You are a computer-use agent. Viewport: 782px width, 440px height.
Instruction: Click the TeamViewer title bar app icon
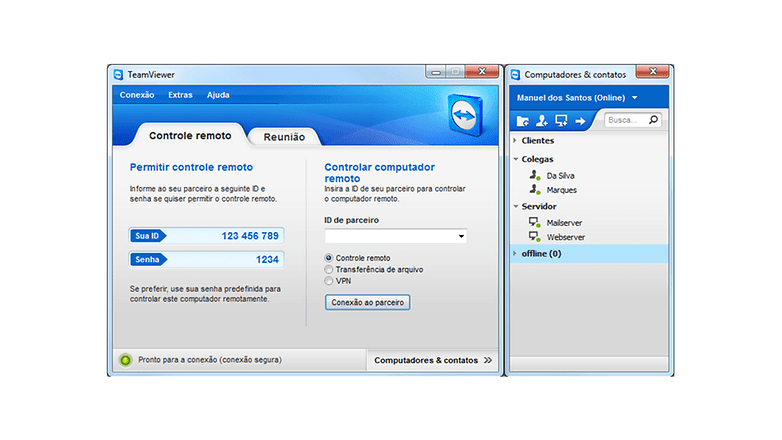pyautogui.click(x=118, y=75)
